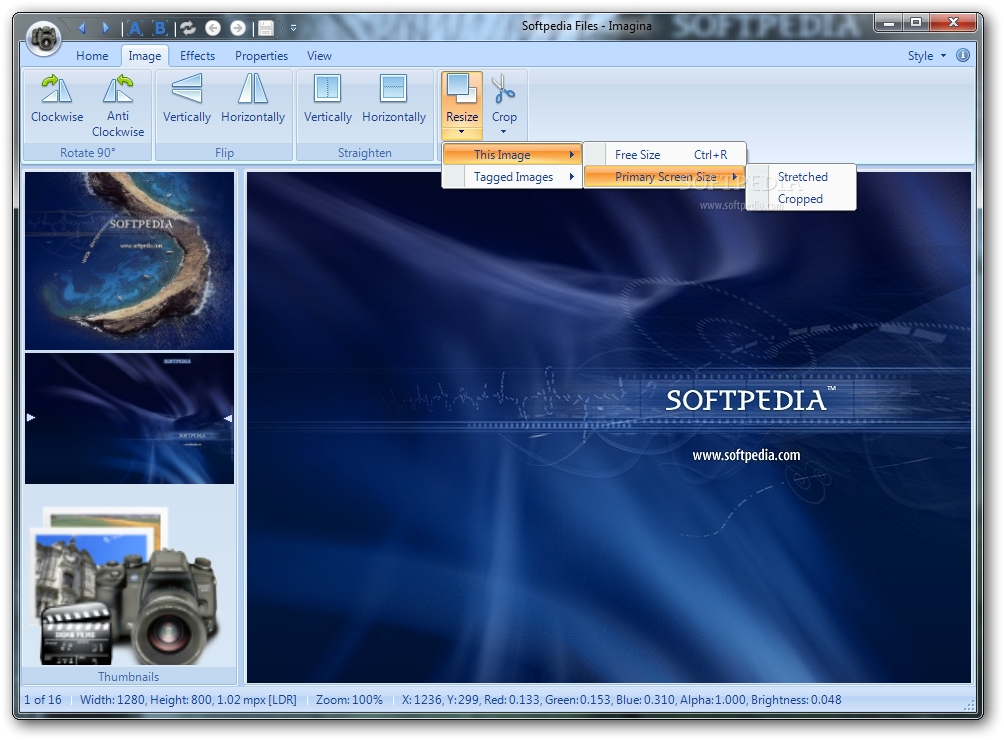Highlight Primary Screen Size submenu item
Image resolution: width=1004 pixels, height=740 pixels.
(x=665, y=177)
